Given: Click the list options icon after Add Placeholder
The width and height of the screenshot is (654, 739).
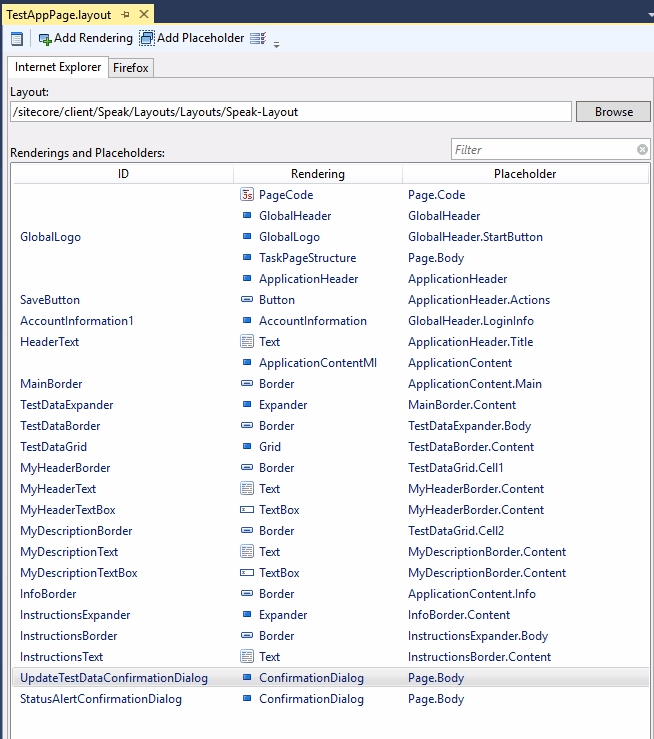Looking at the screenshot, I should (258, 38).
